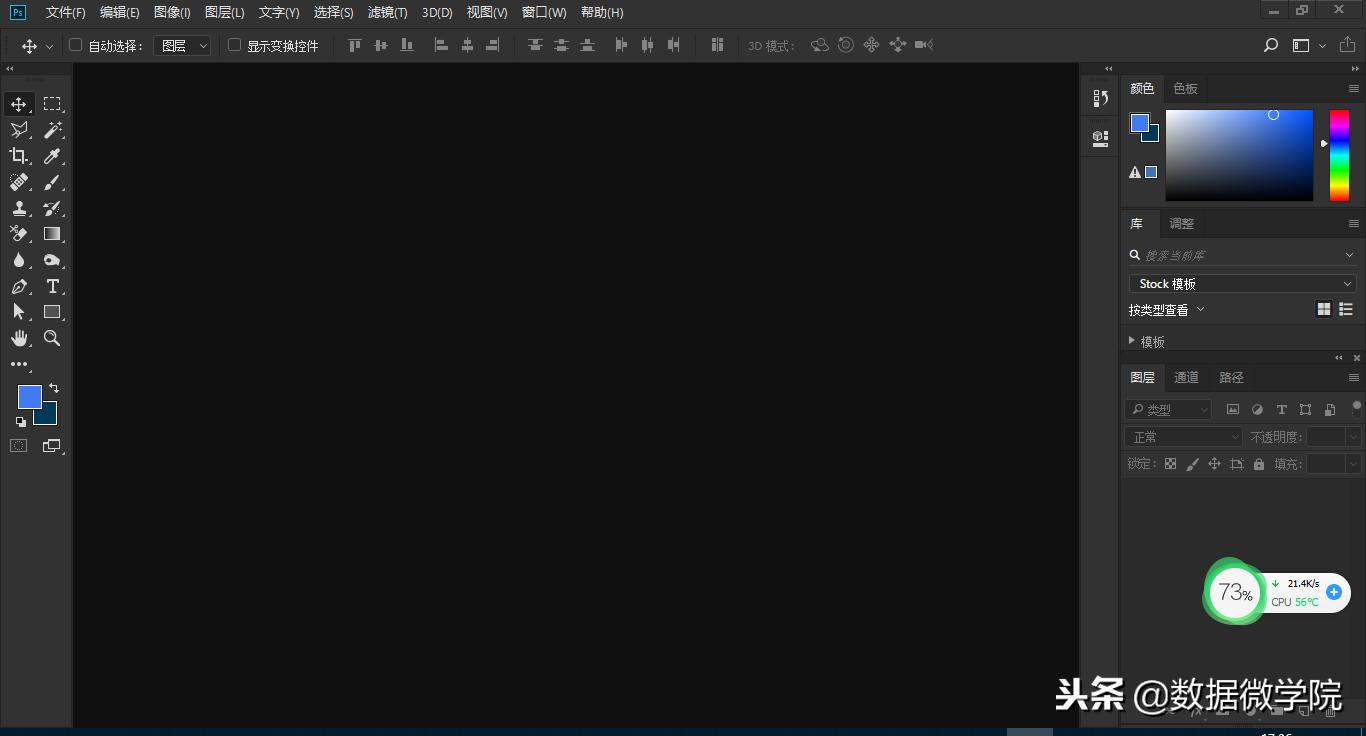Click the align top edges icon
The height and width of the screenshot is (736, 1366).
(354, 45)
